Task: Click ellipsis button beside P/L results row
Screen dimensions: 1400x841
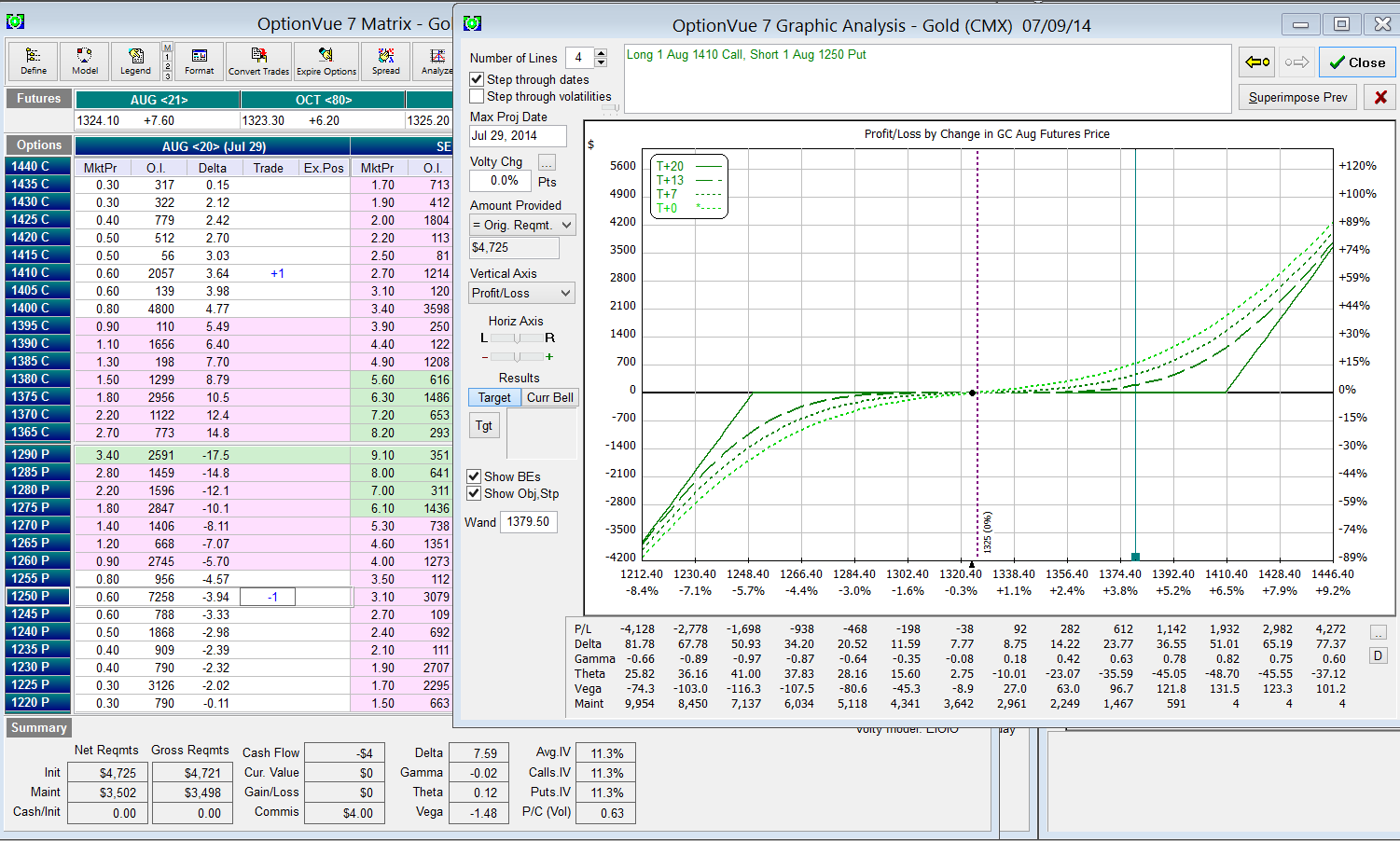Action: 1379,632
